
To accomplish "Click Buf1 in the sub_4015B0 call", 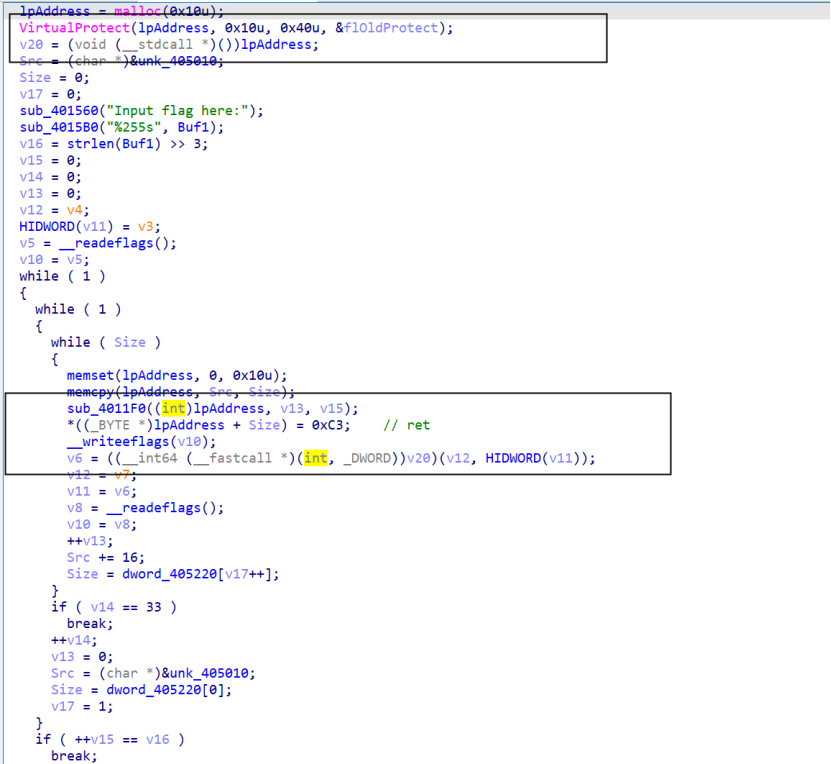I will tap(193, 127).
